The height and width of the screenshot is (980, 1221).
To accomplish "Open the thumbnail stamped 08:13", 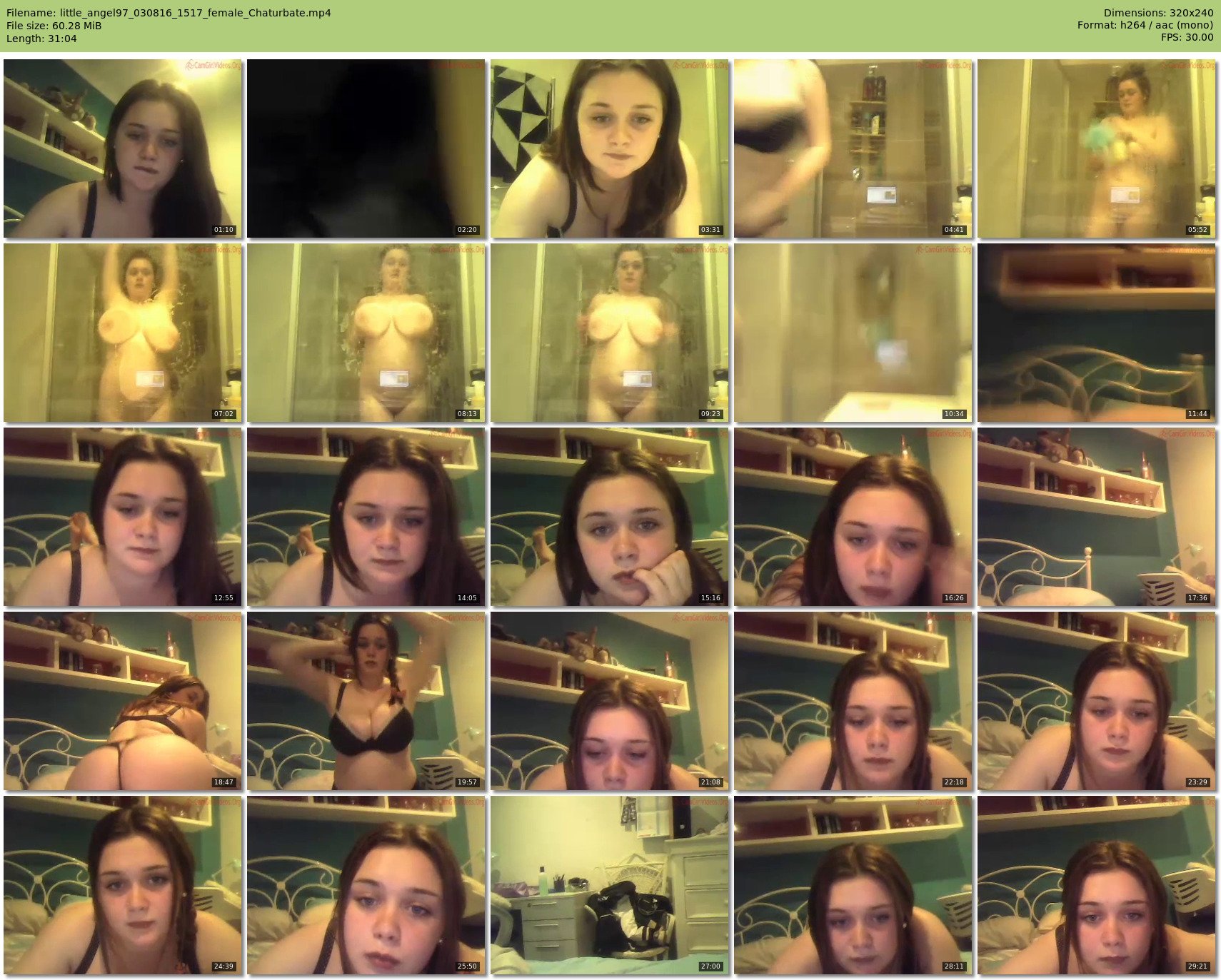I will pos(366,333).
